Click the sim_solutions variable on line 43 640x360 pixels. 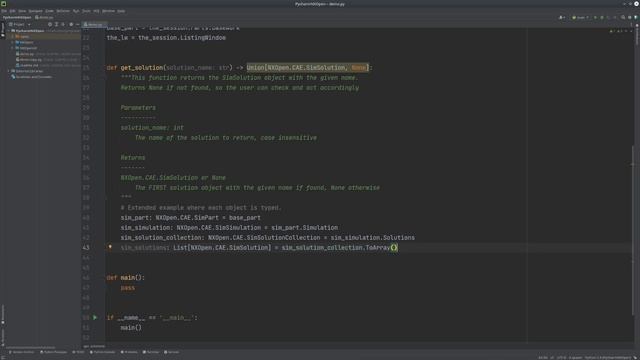(144, 248)
